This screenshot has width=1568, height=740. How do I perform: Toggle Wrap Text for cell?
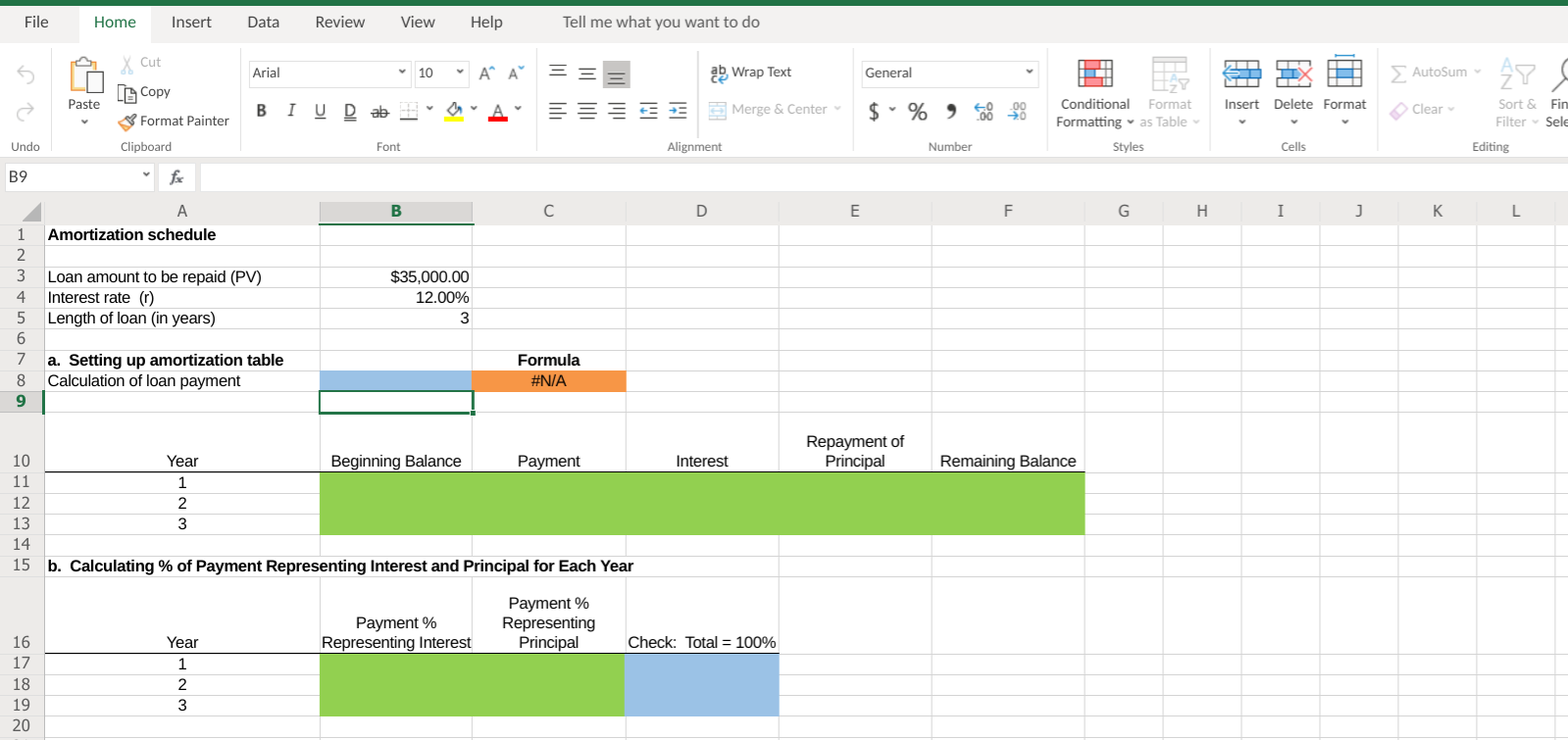click(750, 73)
